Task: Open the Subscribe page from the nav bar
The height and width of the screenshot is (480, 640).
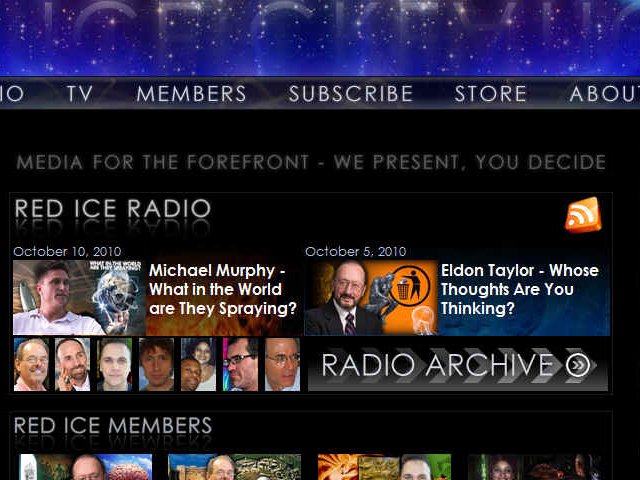Action: [x=350, y=94]
